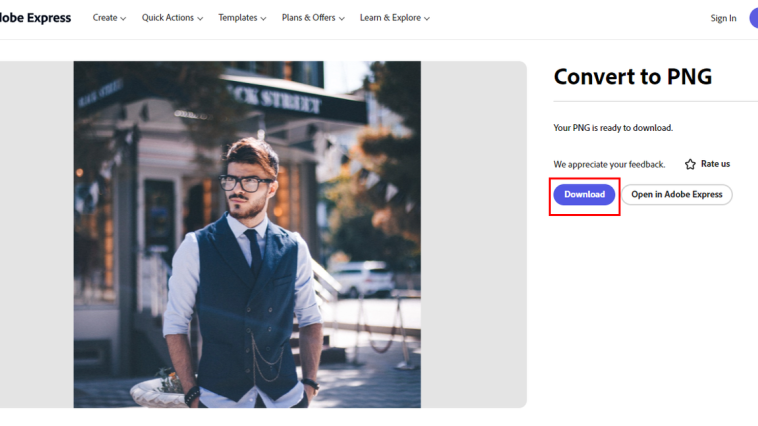758x426 pixels.
Task: Expand the chevron arrow next to Create
Action: point(123,18)
